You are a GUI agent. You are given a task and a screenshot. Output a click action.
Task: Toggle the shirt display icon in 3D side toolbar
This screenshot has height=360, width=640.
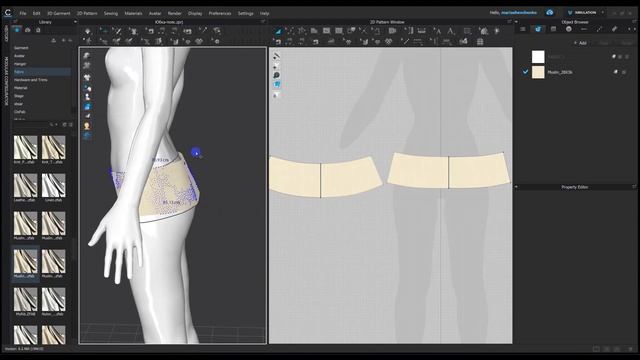click(87, 78)
